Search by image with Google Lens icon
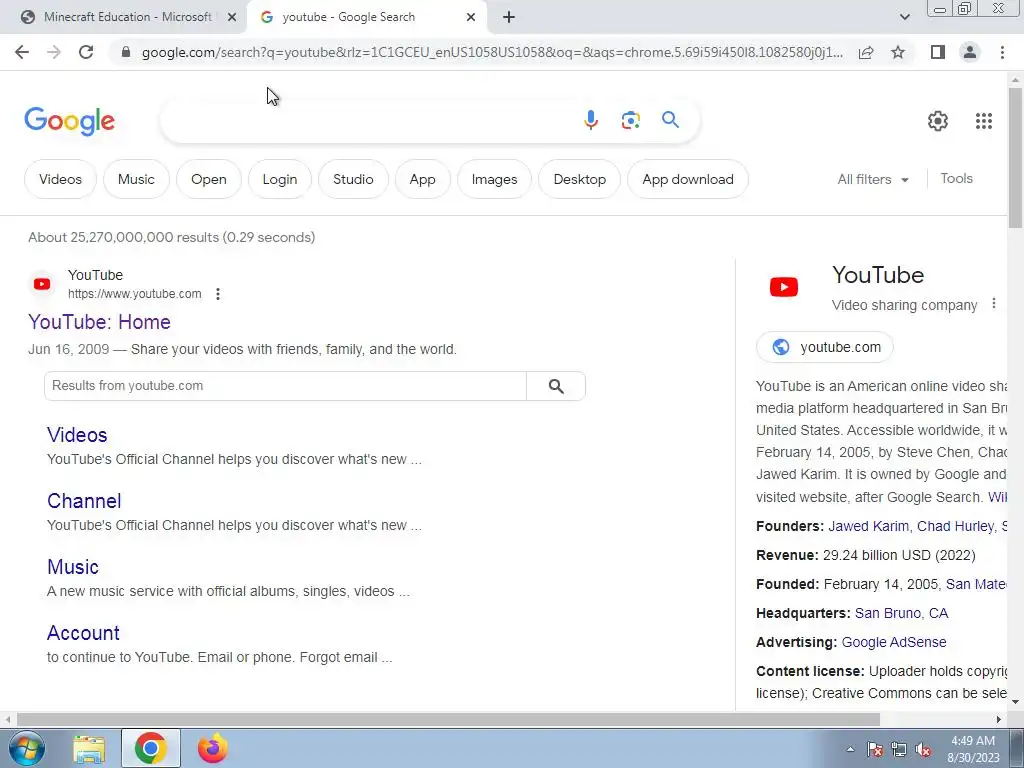 630,120
